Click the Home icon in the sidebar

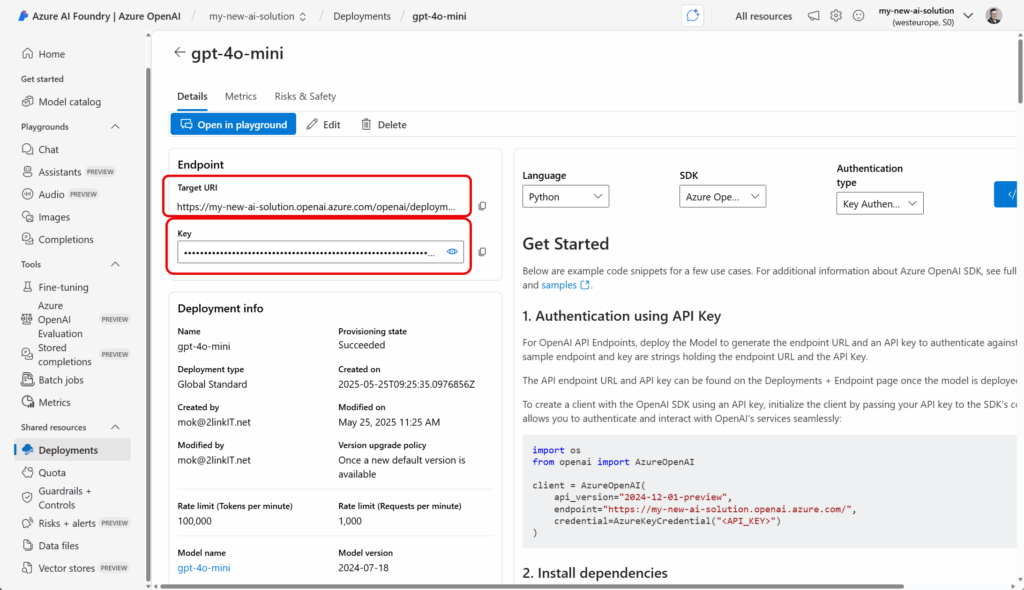tap(27, 54)
